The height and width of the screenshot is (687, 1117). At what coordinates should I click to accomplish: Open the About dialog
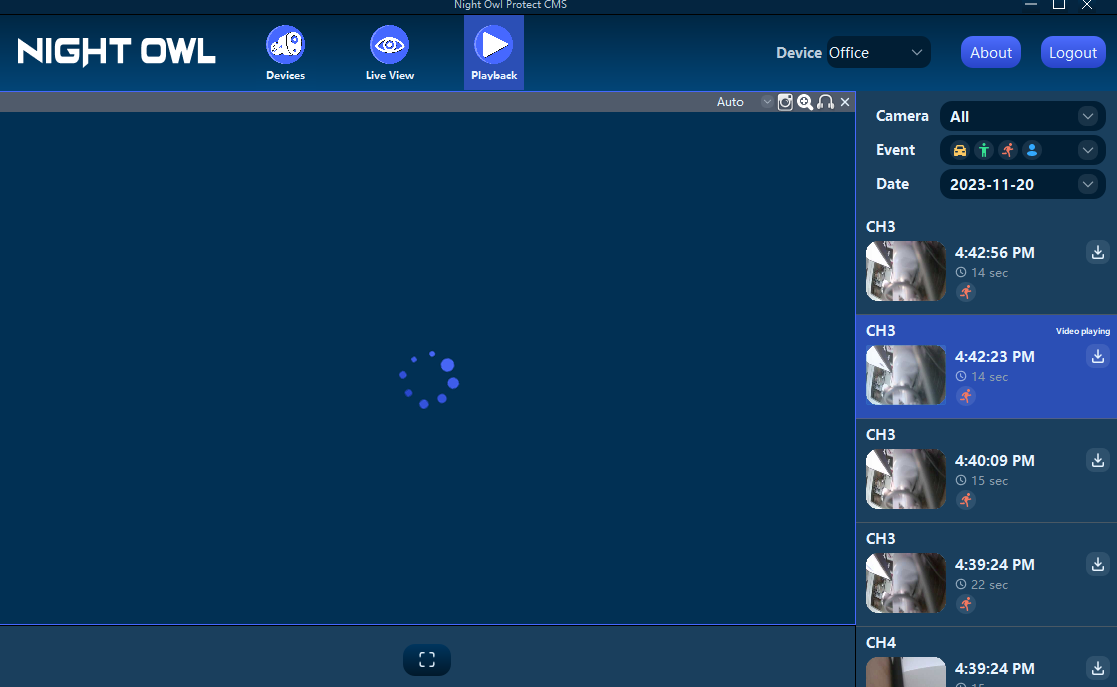point(990,51)
